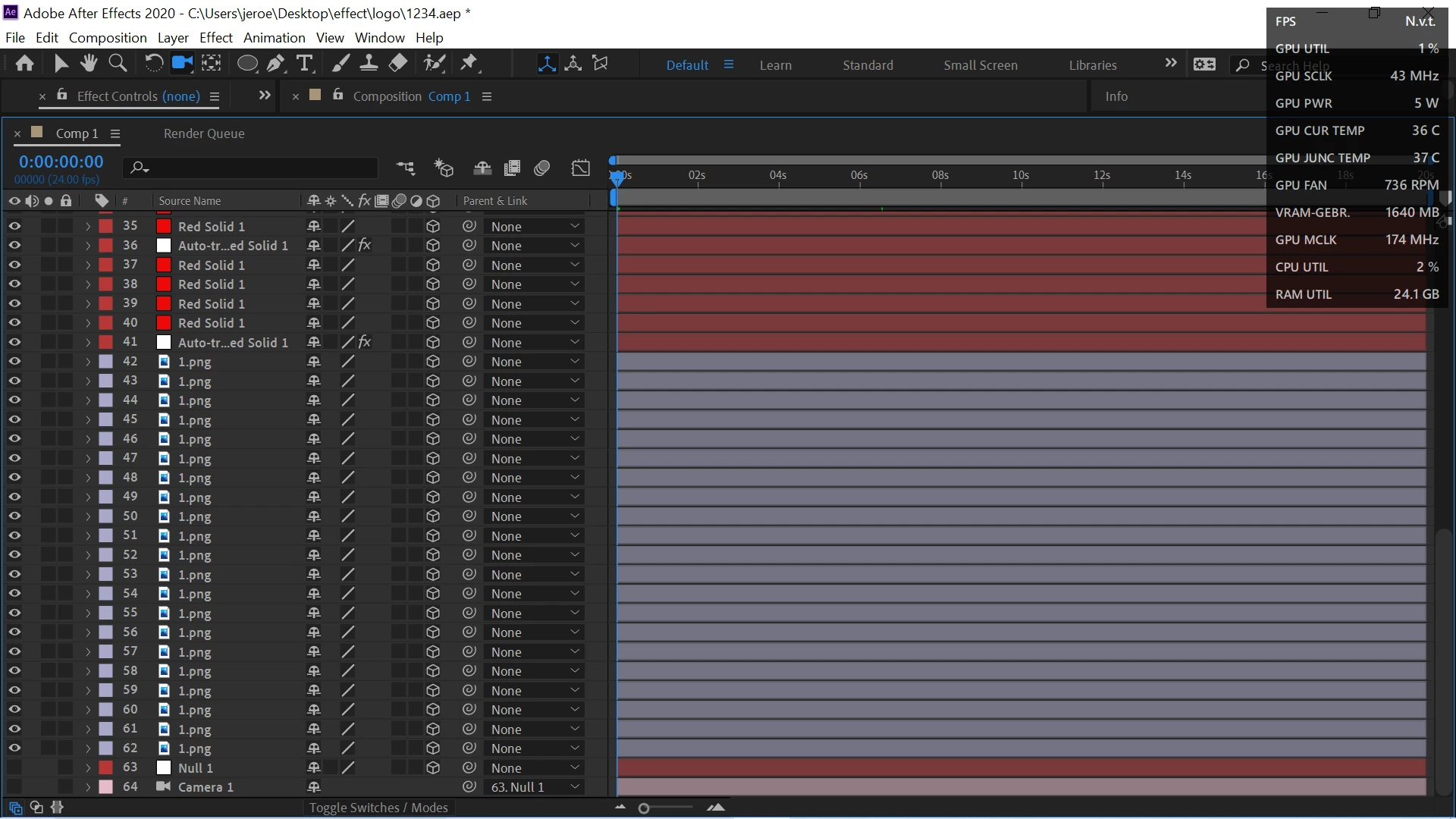
Task: Select the Horizontal Type tool
Action: (x=305, y=64)
